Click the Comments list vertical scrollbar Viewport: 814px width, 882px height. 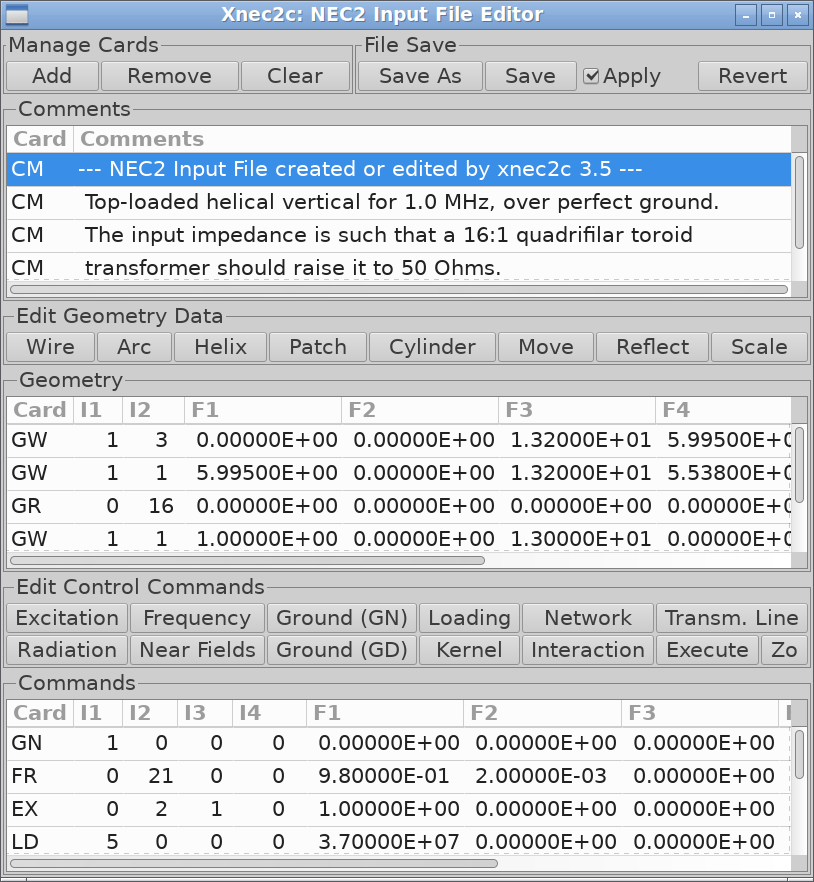pyautogui.click(x=799, y=202)
